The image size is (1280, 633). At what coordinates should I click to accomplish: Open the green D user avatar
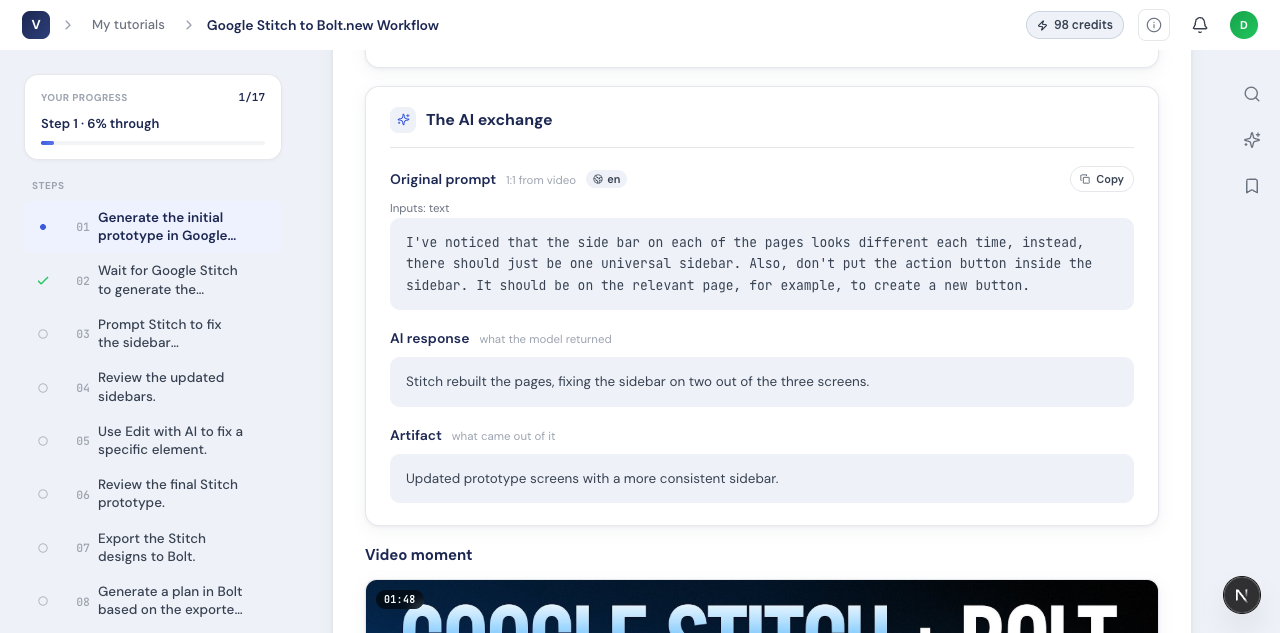[1244, 25]
